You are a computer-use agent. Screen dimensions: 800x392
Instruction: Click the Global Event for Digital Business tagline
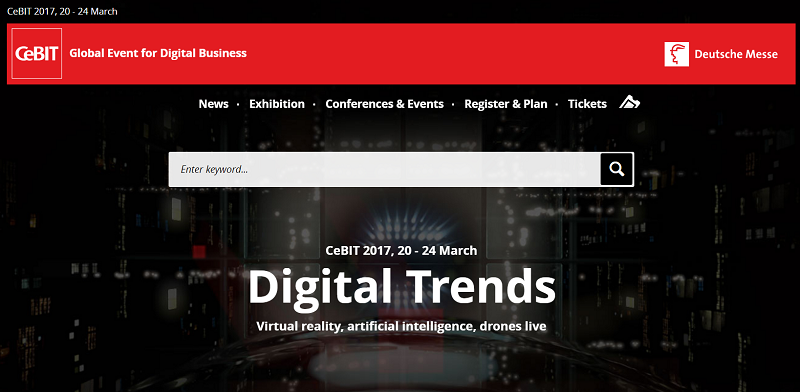pyautogui.click(x=158, y=53)
